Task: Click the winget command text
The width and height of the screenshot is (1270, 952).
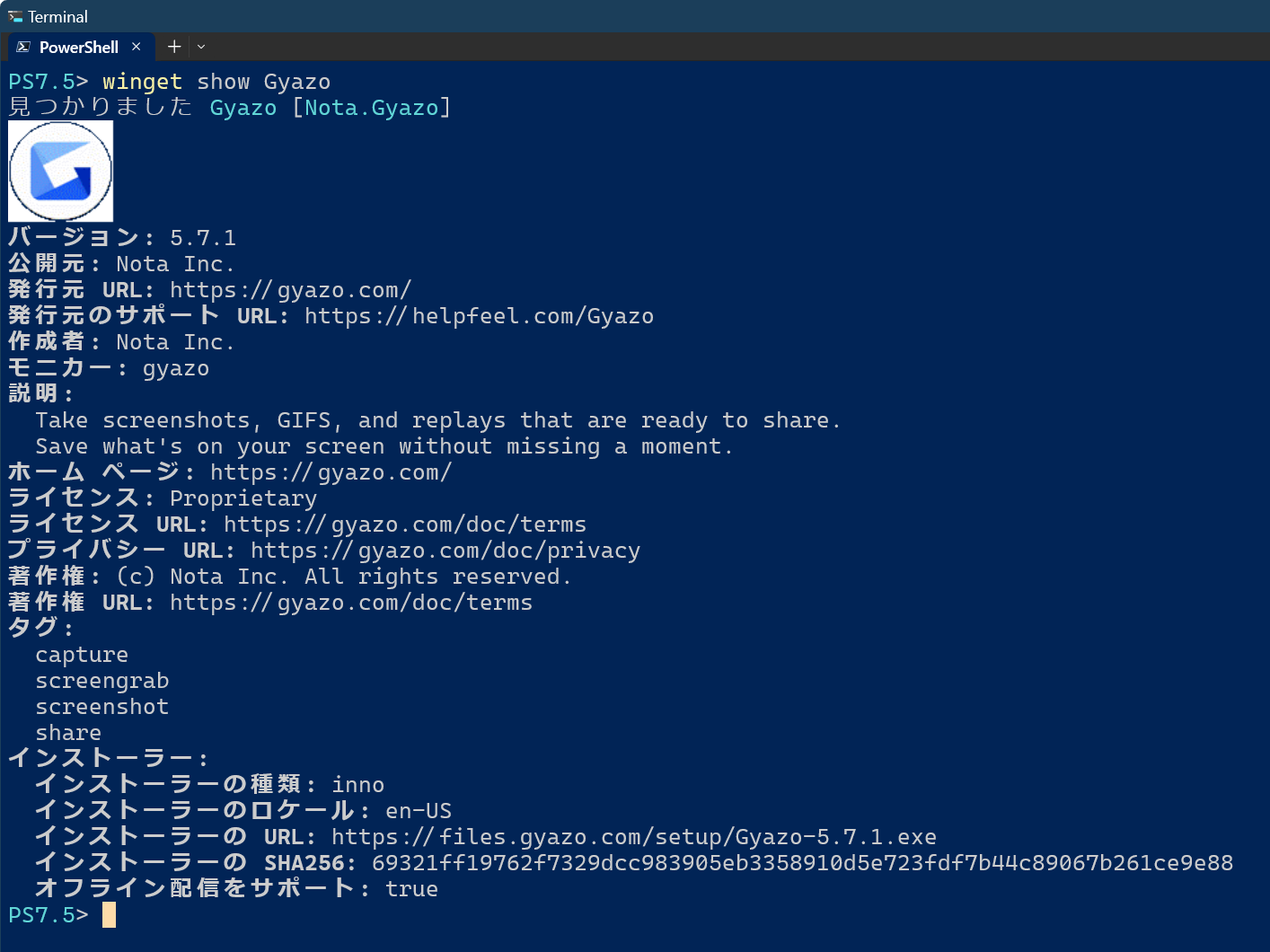Action: 142,82
